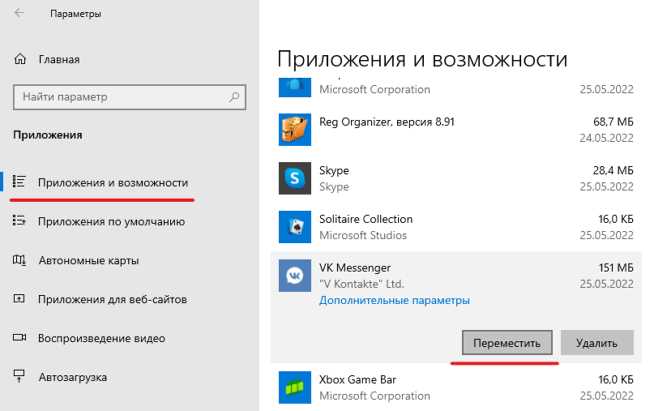The height and width of the screenshot is (411, 650).
Task: Click the Приложения для веб-сайтов icon
Action: [19, 298]
